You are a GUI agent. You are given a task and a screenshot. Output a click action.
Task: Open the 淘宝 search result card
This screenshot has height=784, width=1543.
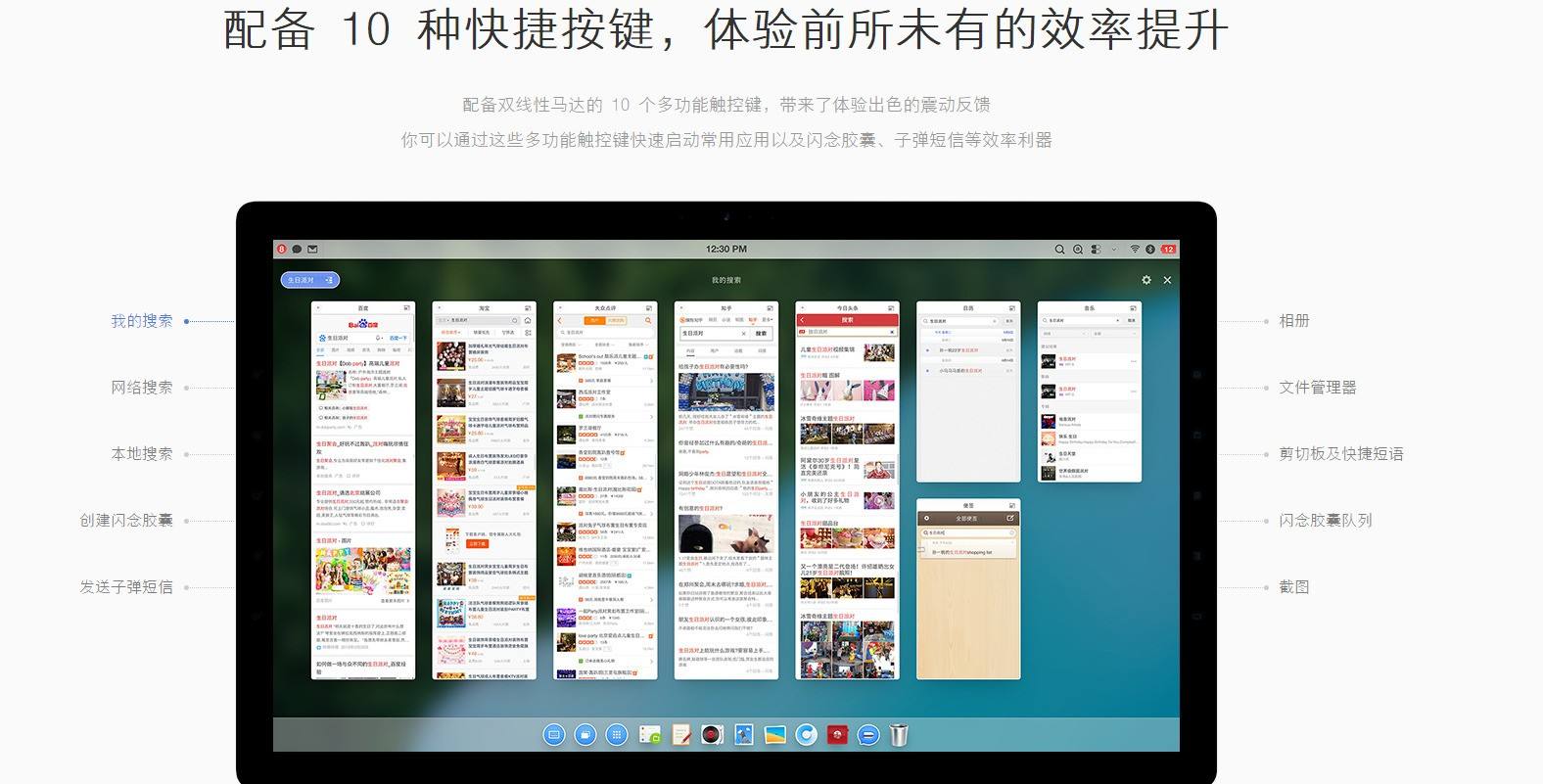[485, 490]
